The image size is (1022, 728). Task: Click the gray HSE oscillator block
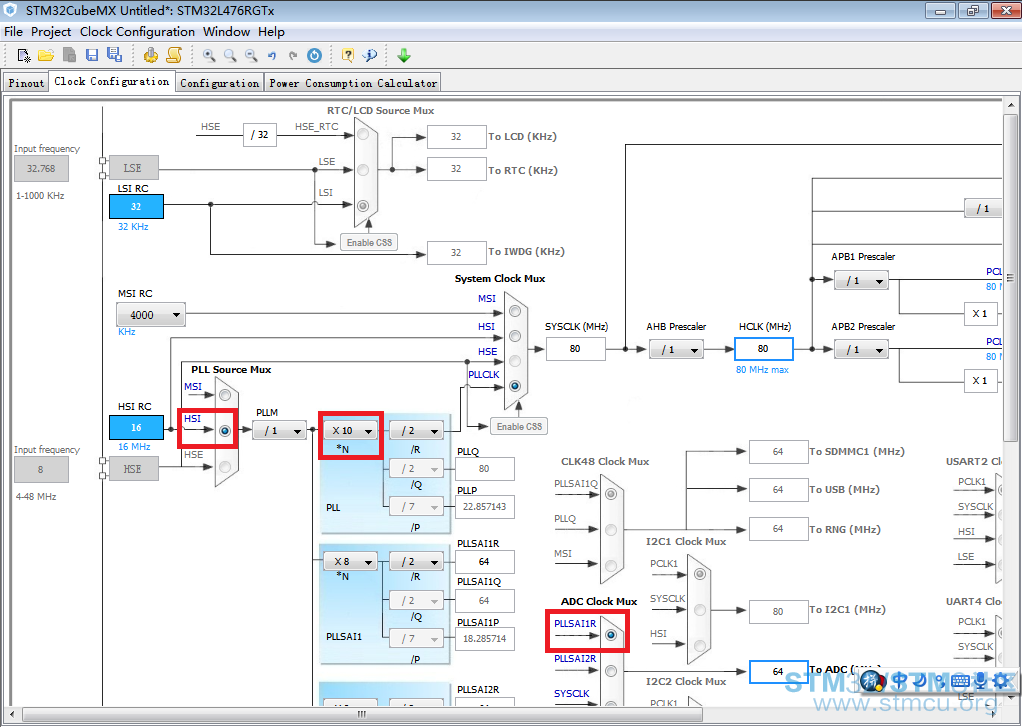tap(134, 469)
